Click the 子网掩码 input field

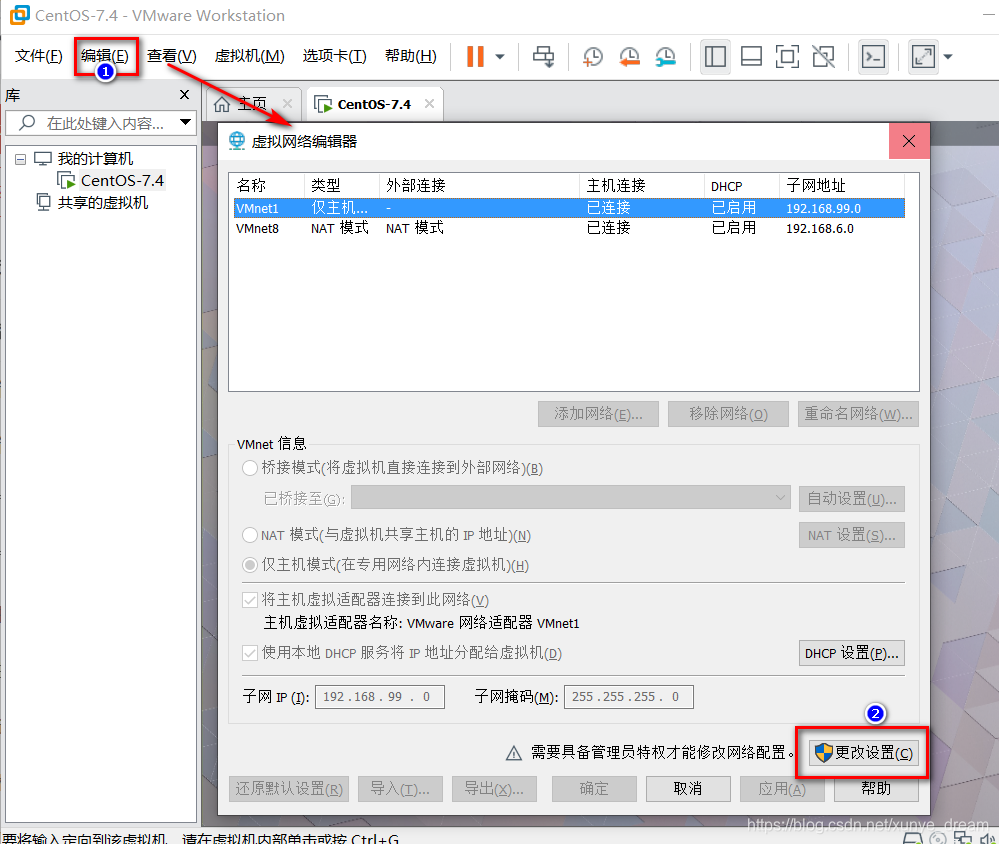629,697
